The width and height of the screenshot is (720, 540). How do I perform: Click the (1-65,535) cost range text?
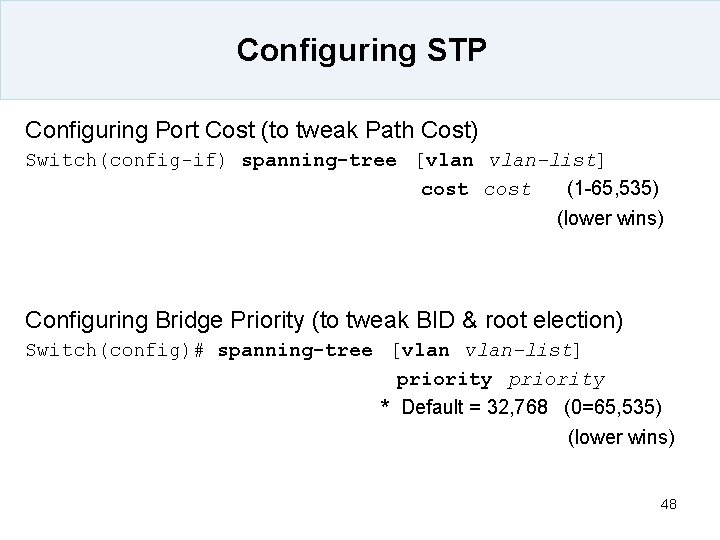click(613, 188)
